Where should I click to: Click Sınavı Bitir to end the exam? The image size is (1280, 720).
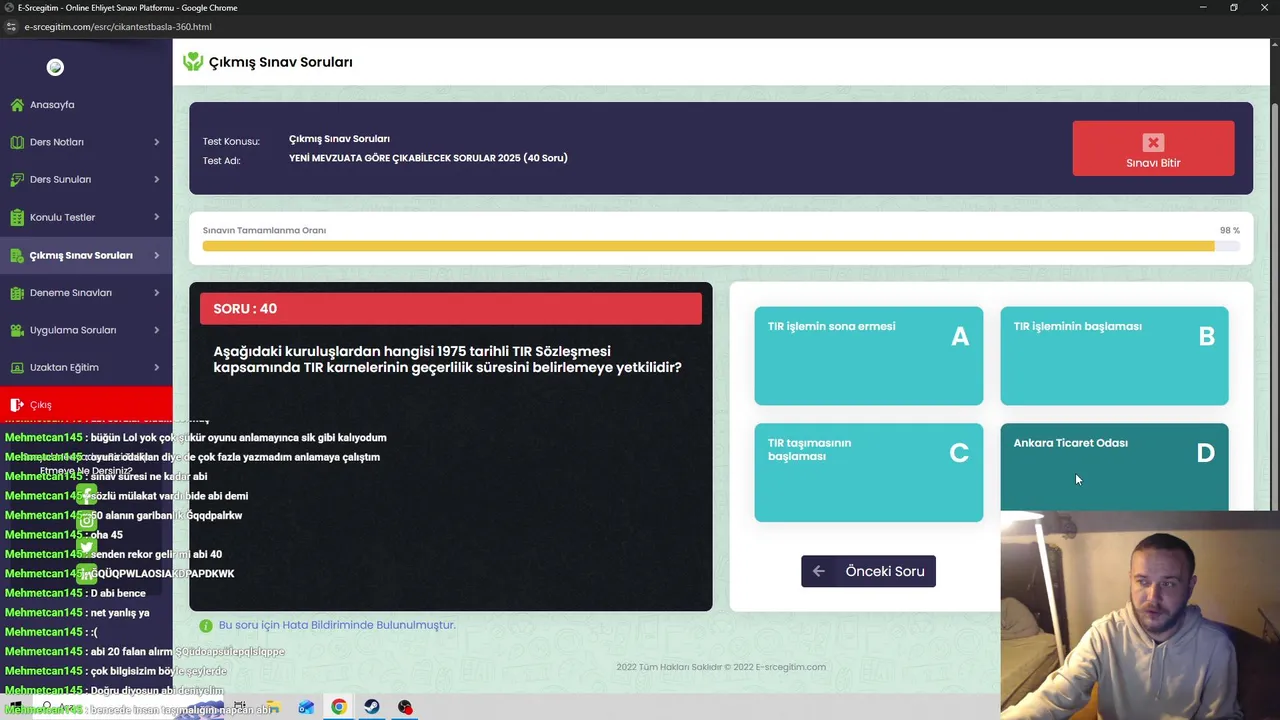[x=1153, y=148]
